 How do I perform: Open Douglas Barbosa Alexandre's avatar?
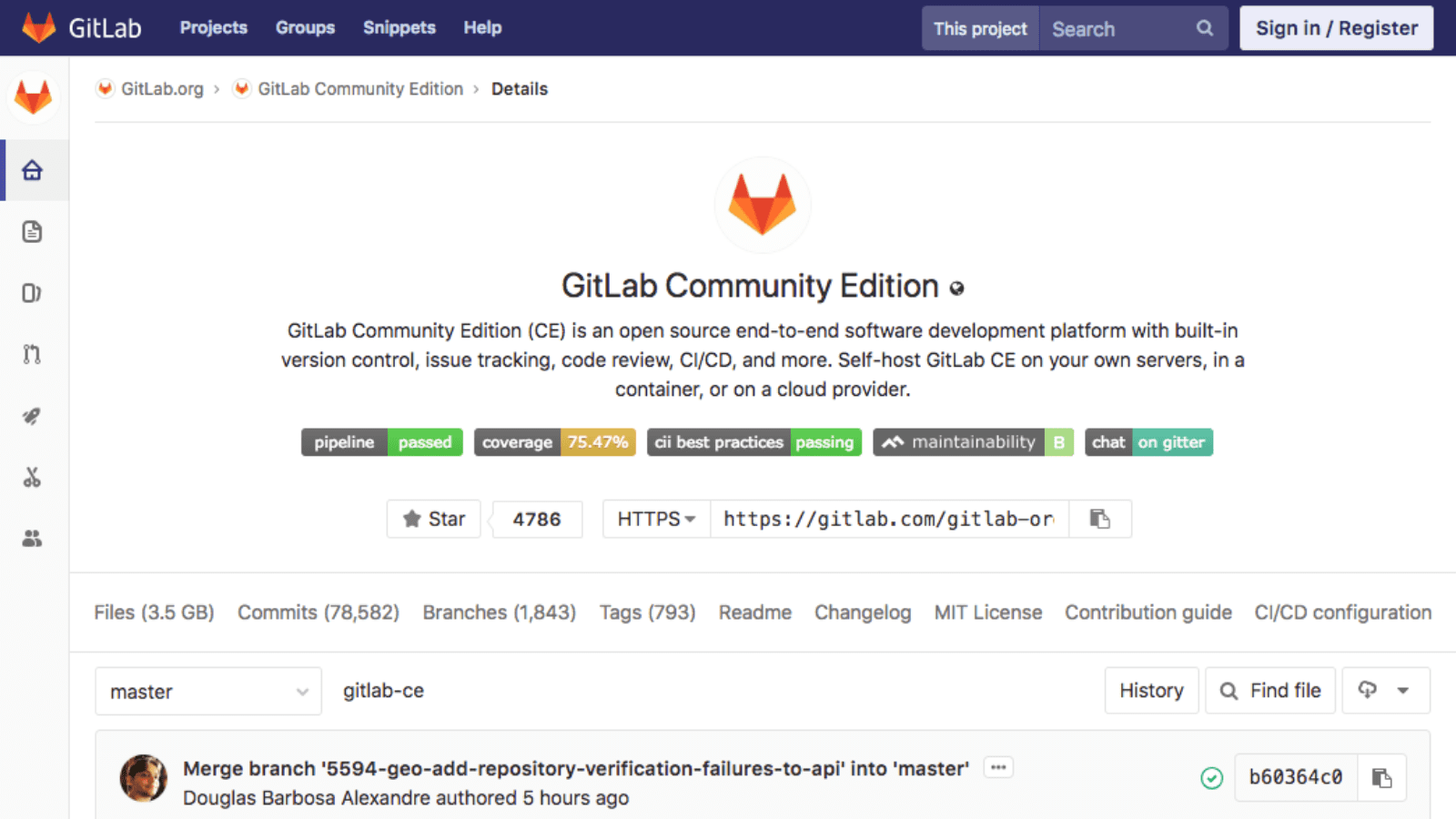pyautogui.click(x=144, y=778)
